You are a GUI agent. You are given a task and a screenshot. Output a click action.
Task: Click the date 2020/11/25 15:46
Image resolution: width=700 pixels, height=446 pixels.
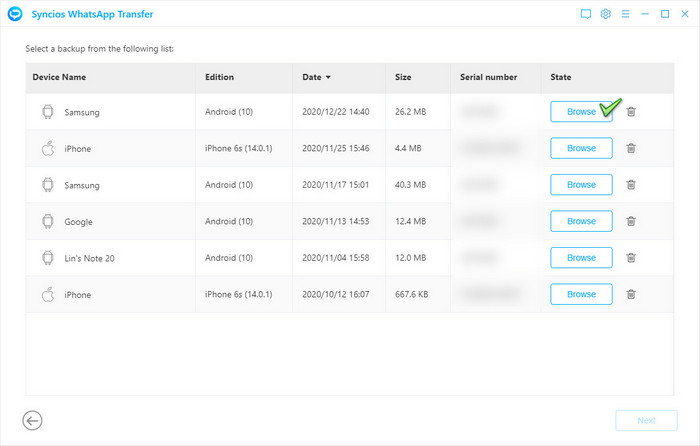[336, 148]
